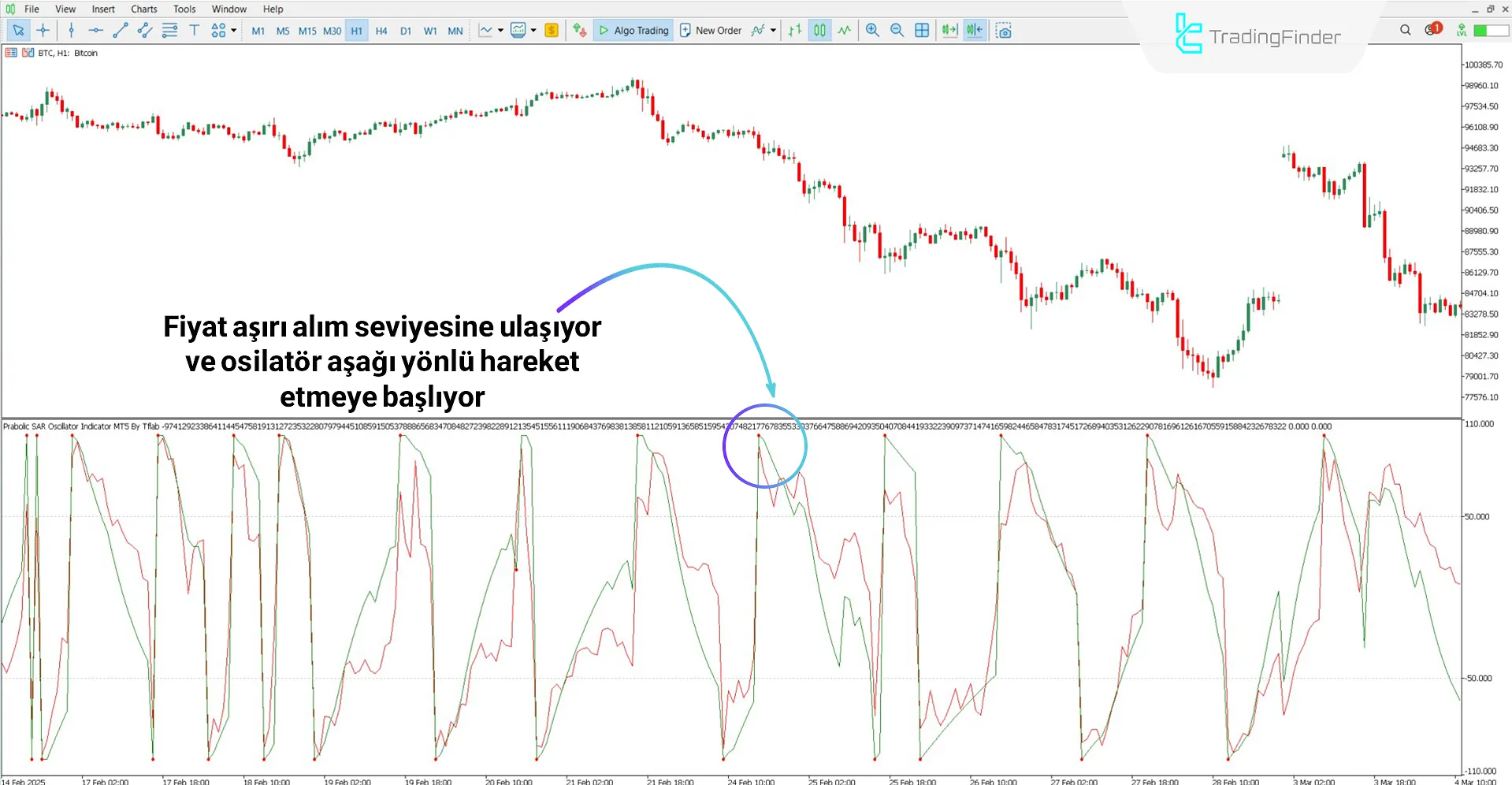Click the screenshot capture icon

click(x=1003, y=31)
